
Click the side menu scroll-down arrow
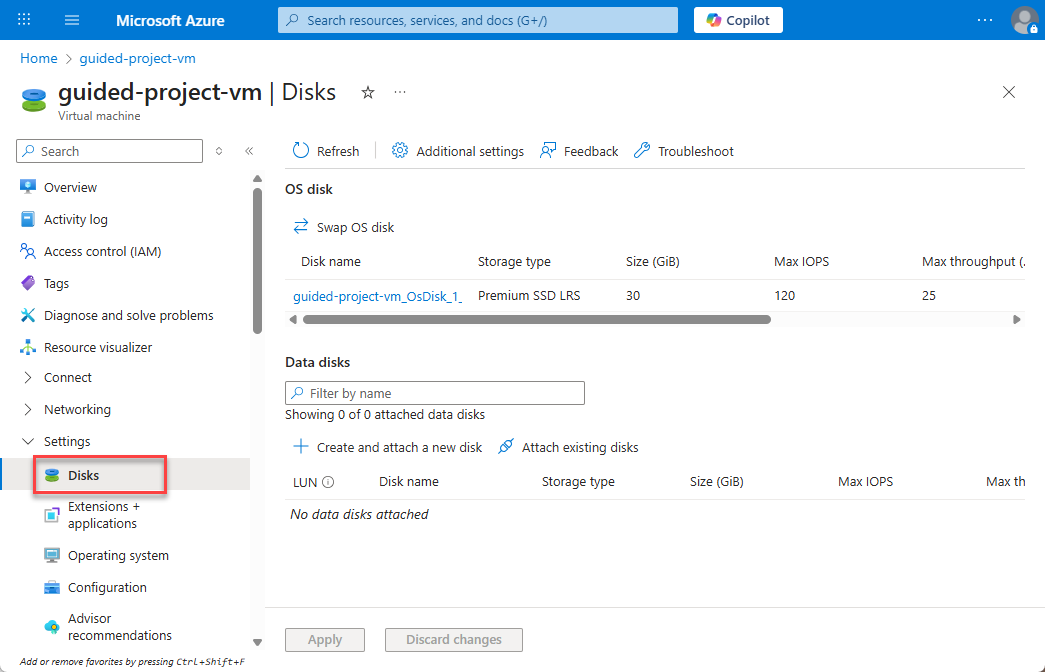(257, 643)
